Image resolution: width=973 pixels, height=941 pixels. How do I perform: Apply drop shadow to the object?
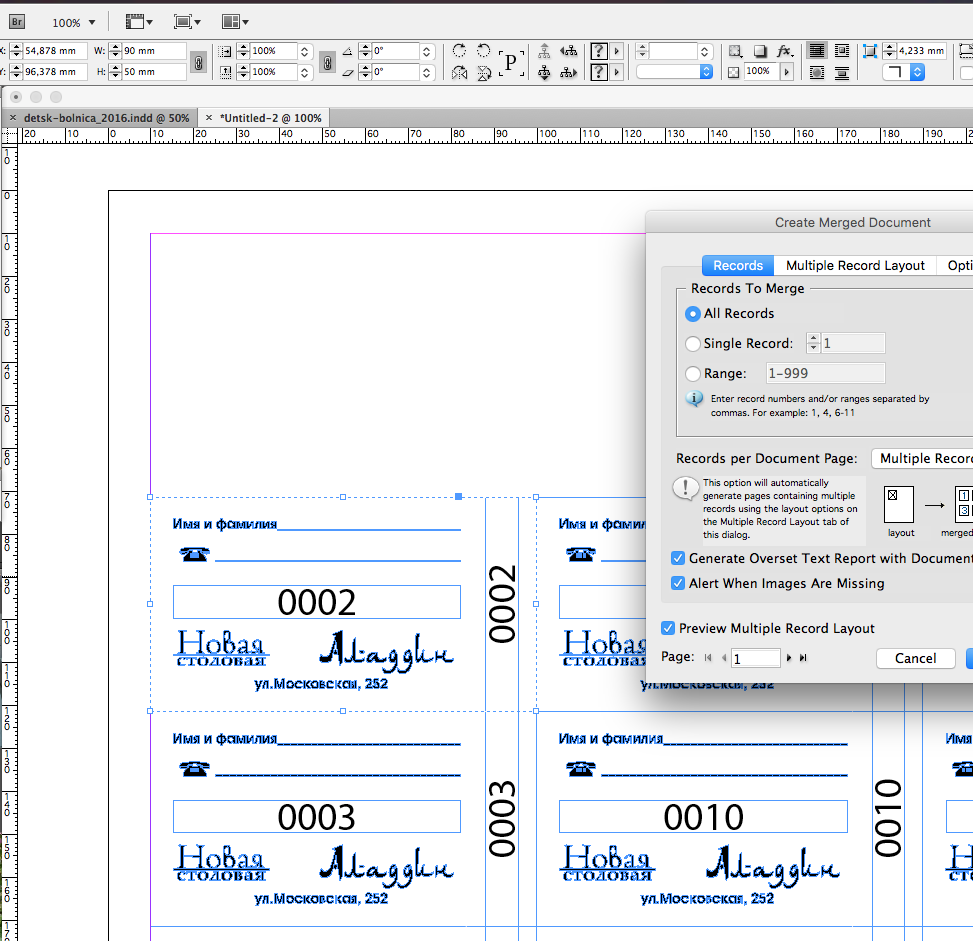[x=760, y=51]
